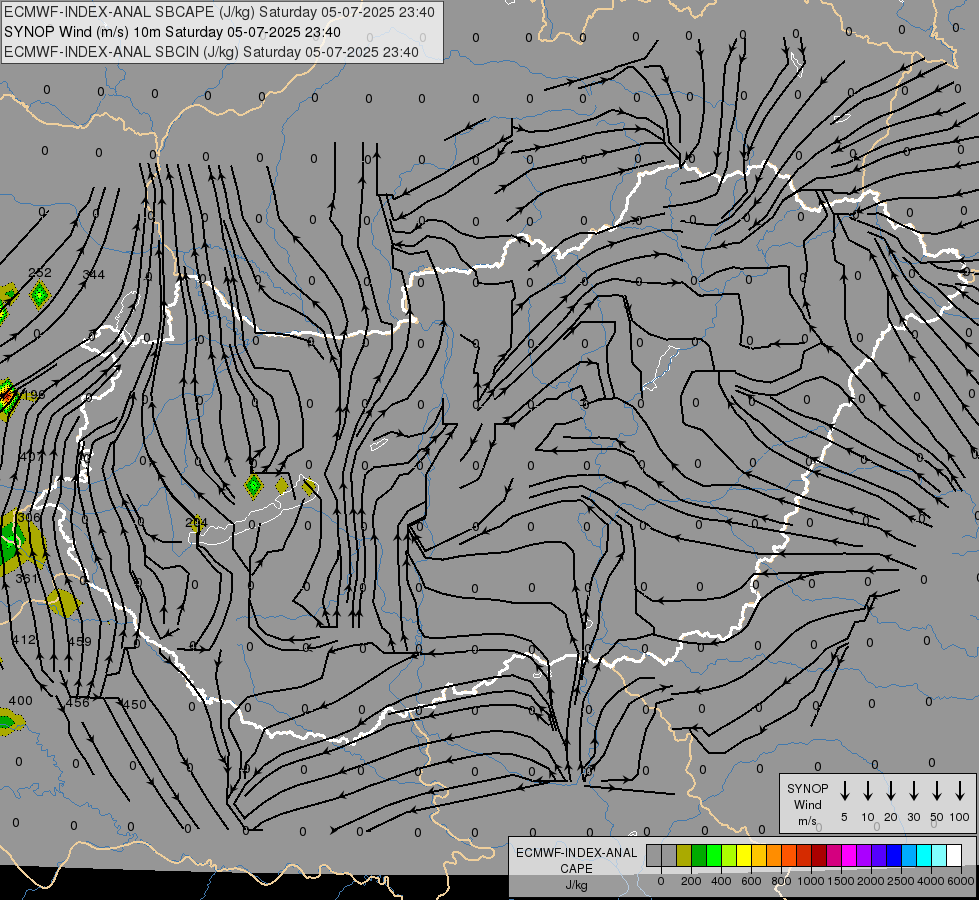Viewport: 979px width, 900px height.
Task: Click the CAPE value 195 on map
Action: point(34,395)
